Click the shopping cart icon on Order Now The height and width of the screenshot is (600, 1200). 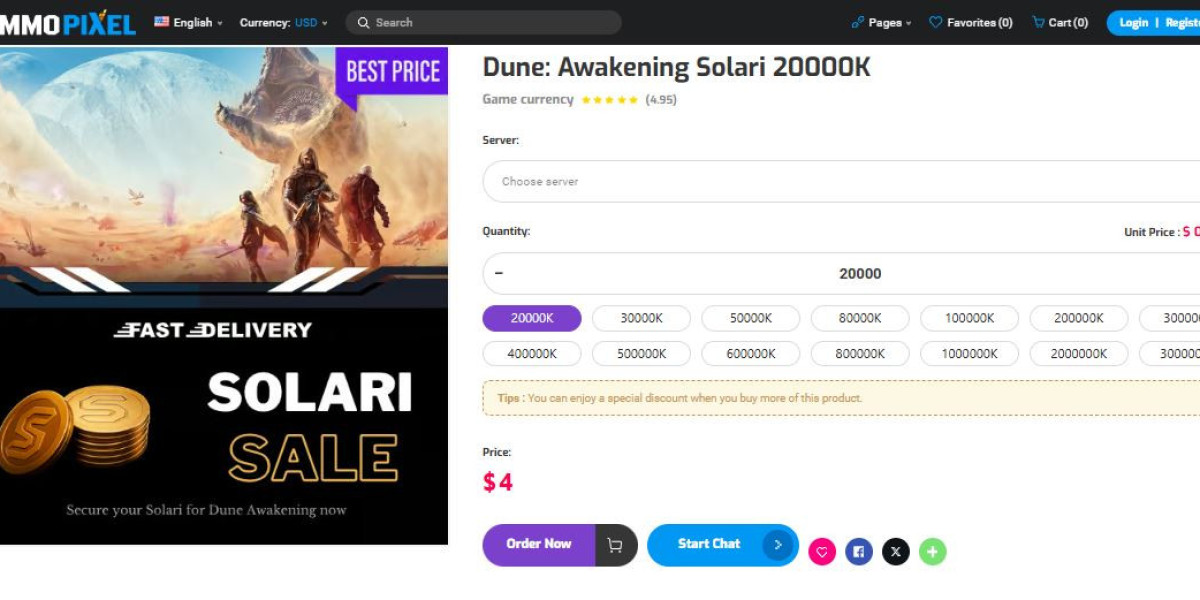click(x=615, y=545)
